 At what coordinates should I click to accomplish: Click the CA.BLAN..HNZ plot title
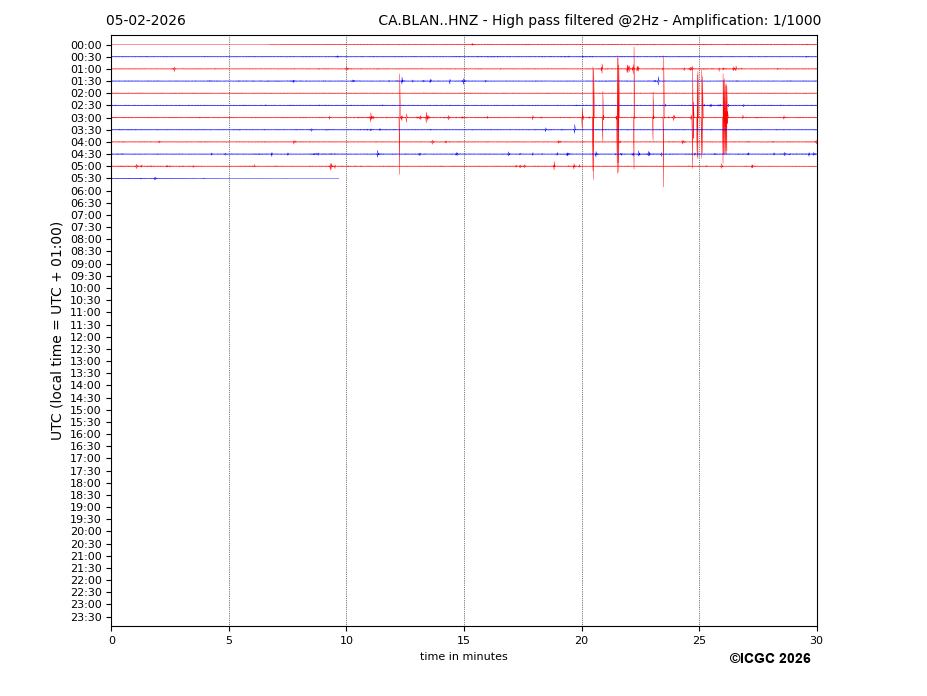coord(599,21)
